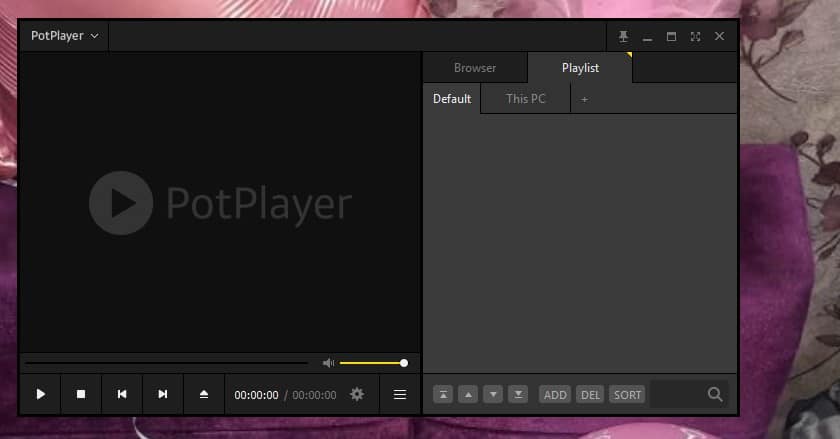Click the yellow volume slider

pos(373,363)
